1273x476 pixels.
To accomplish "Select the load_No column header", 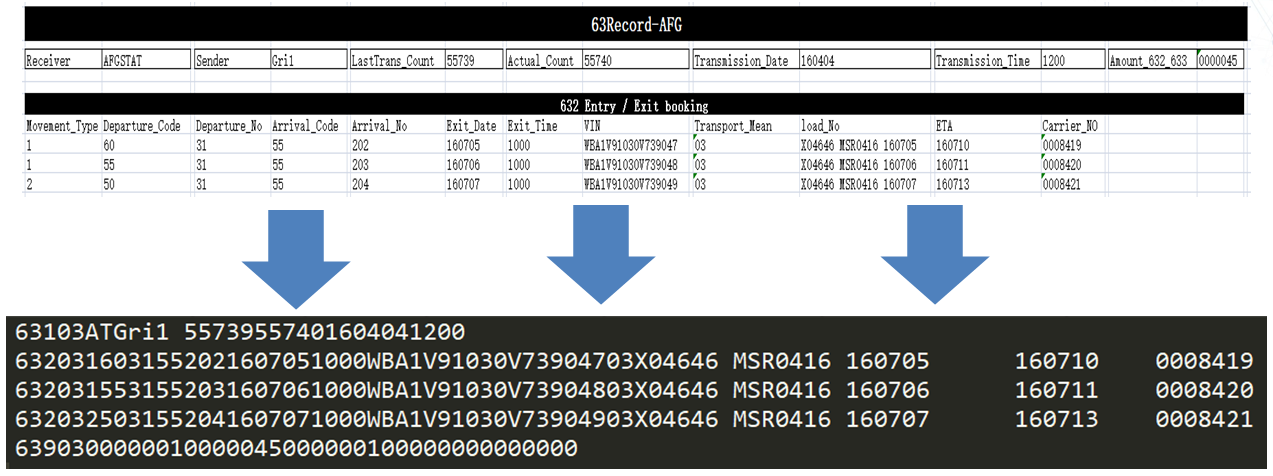I will click(866, 126).
